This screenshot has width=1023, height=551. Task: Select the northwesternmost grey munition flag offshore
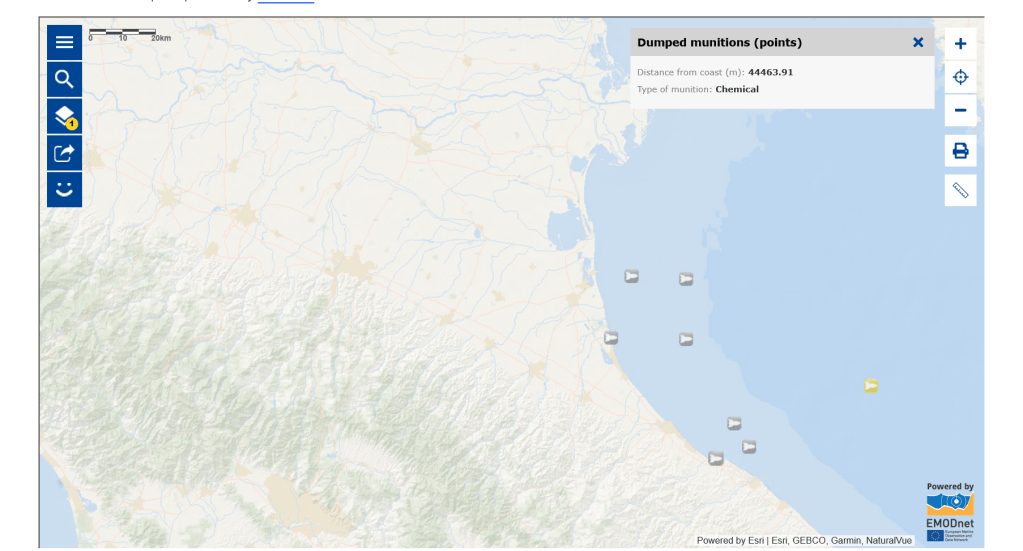click(632, 276)
